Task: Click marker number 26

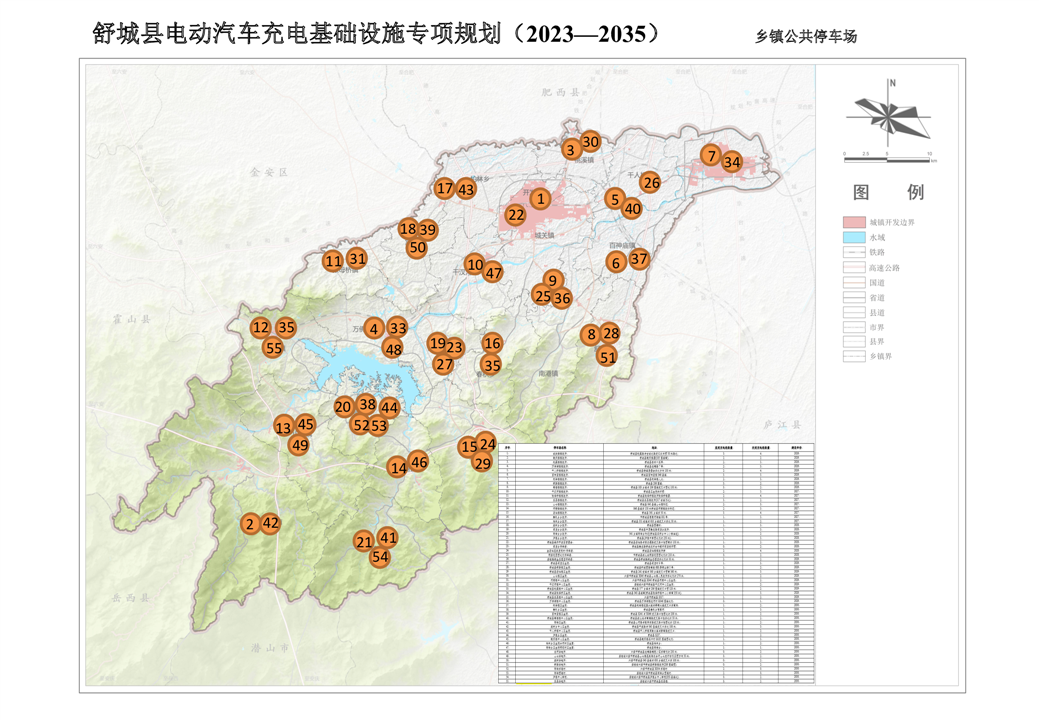Action: pyautogui.click(x=651, y=183)
